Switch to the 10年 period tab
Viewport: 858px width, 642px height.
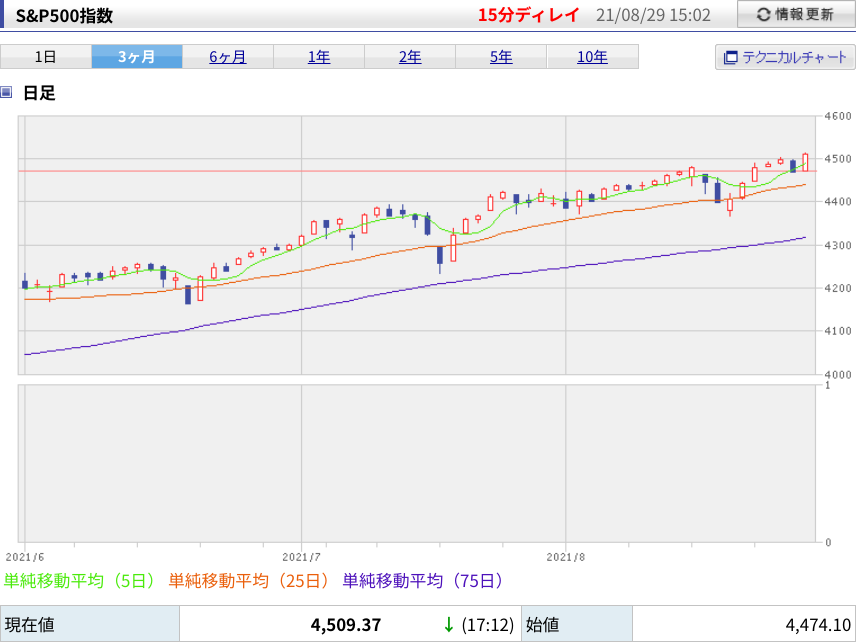(x=593, y=57)
